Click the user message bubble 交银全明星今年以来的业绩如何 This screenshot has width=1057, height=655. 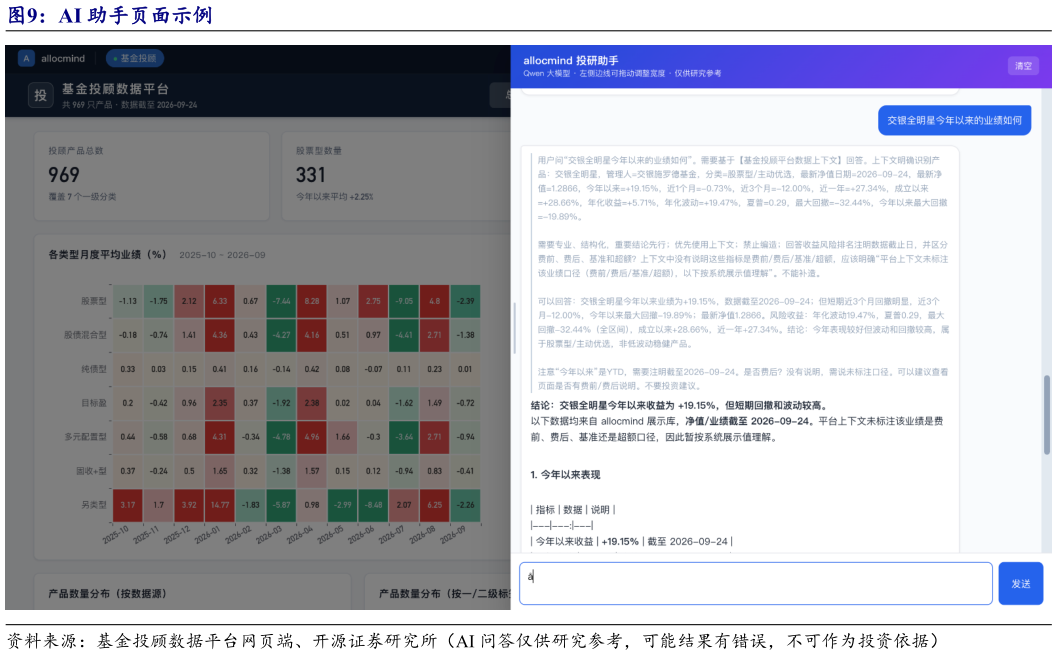pos(955,120)
